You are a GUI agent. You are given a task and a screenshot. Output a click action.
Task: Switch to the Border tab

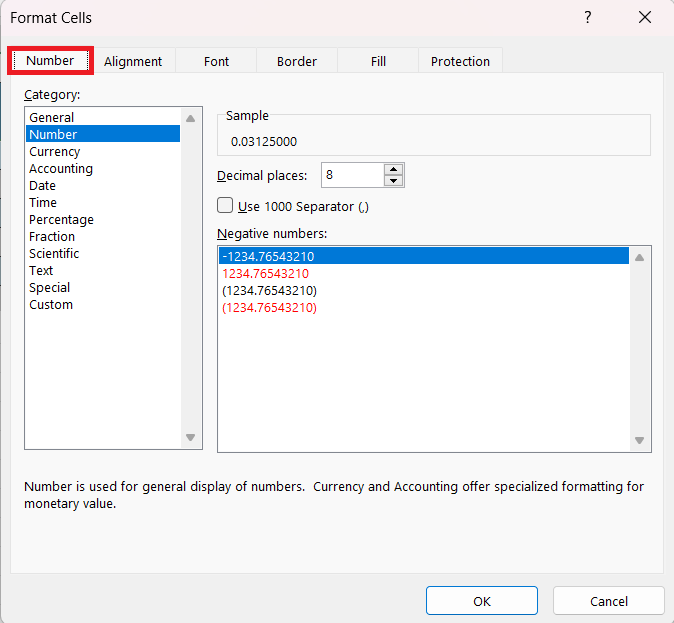click(297, 61)
